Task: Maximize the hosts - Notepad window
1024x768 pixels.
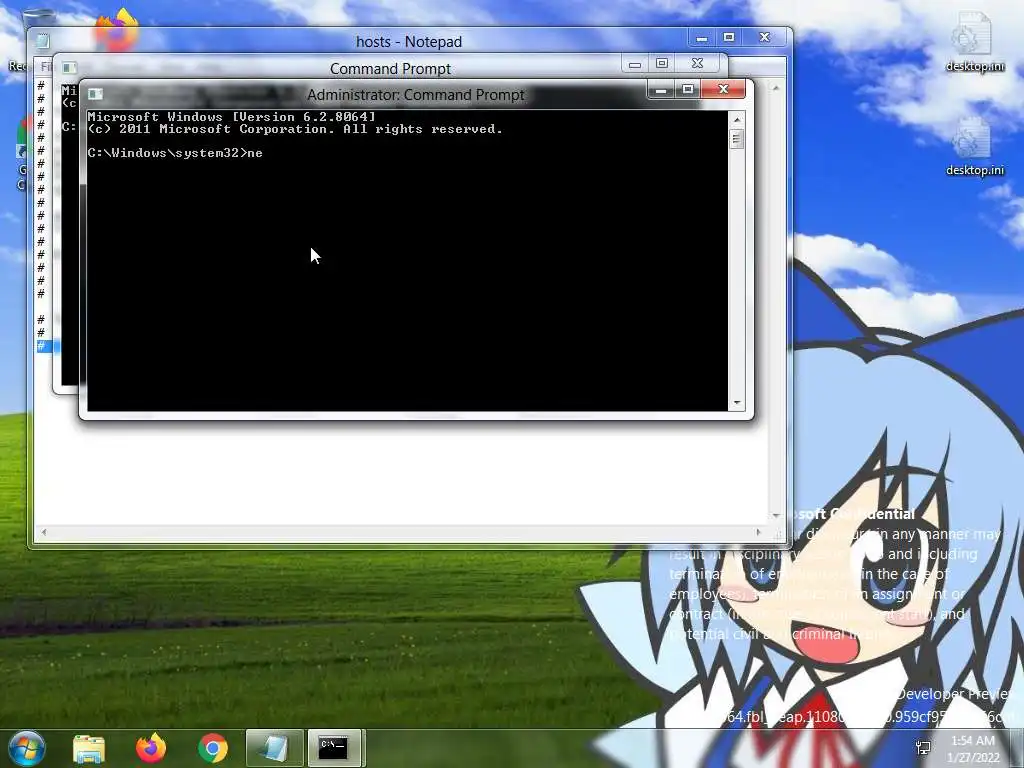Action: click(x=729, y=38)
